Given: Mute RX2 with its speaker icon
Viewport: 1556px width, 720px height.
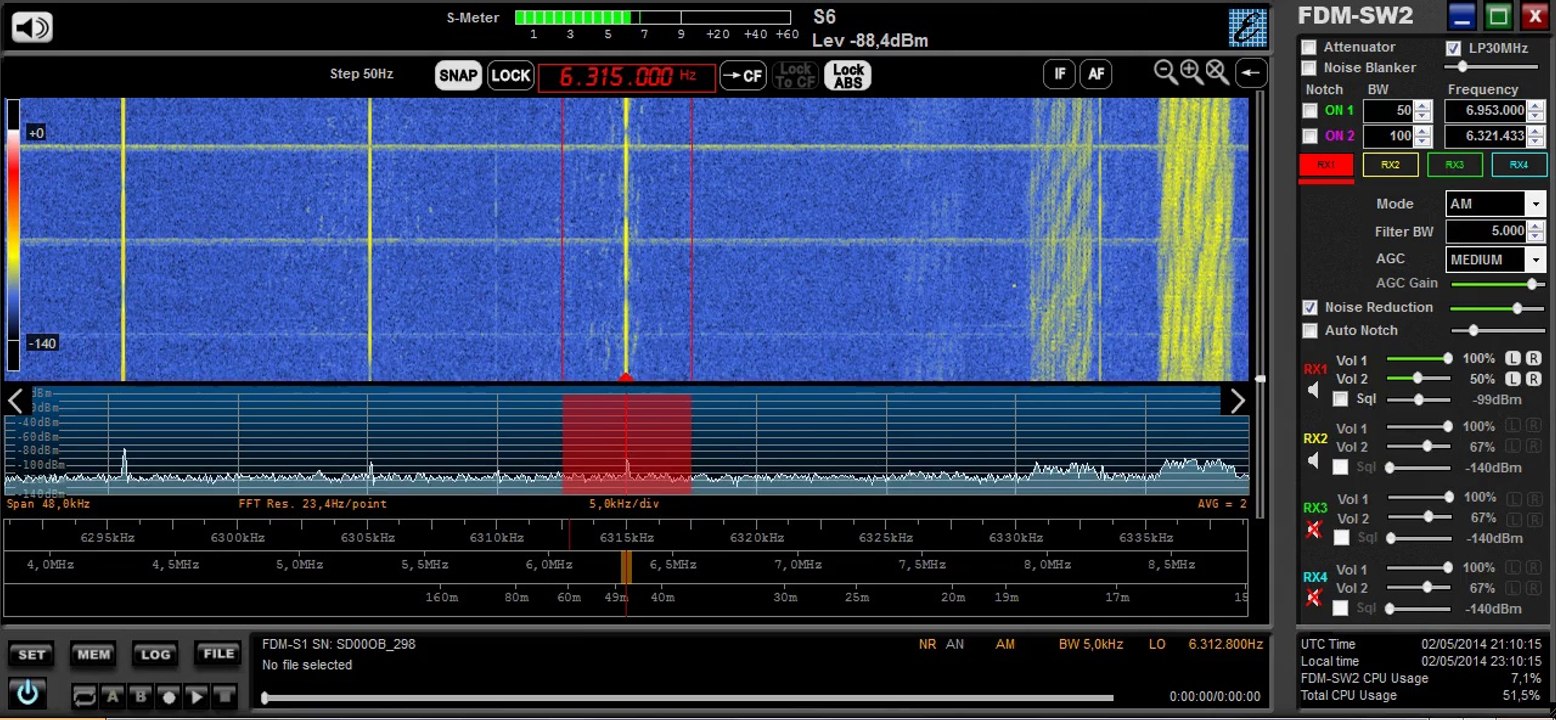Looking at the screenshot, I should (1314, 460).
